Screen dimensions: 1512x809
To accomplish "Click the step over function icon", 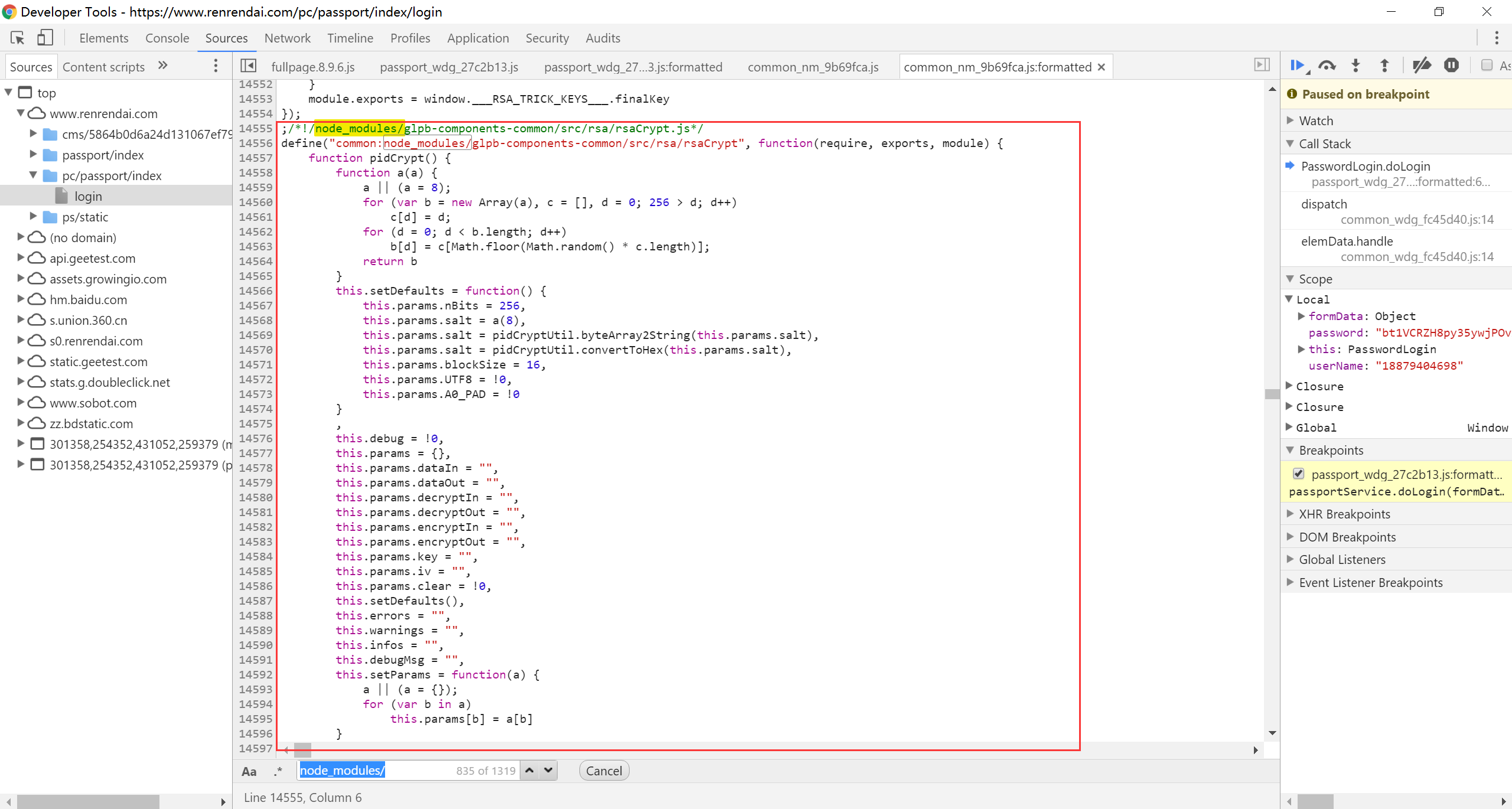I will pos(1327,66).
